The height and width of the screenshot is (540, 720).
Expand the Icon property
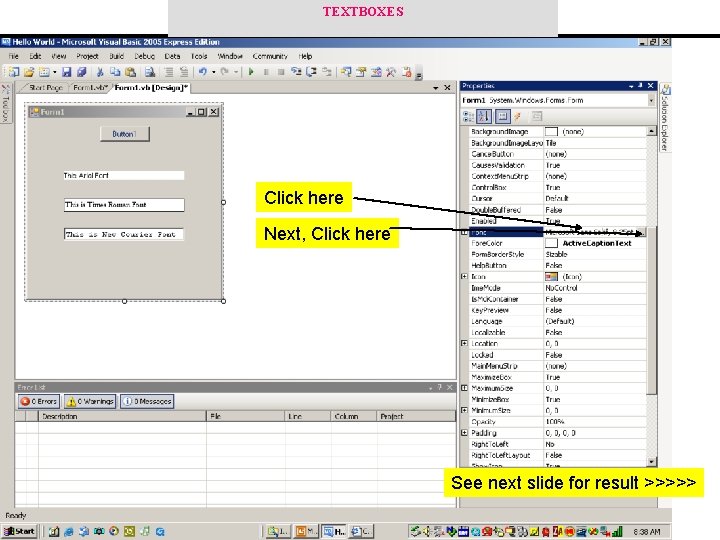464,276
